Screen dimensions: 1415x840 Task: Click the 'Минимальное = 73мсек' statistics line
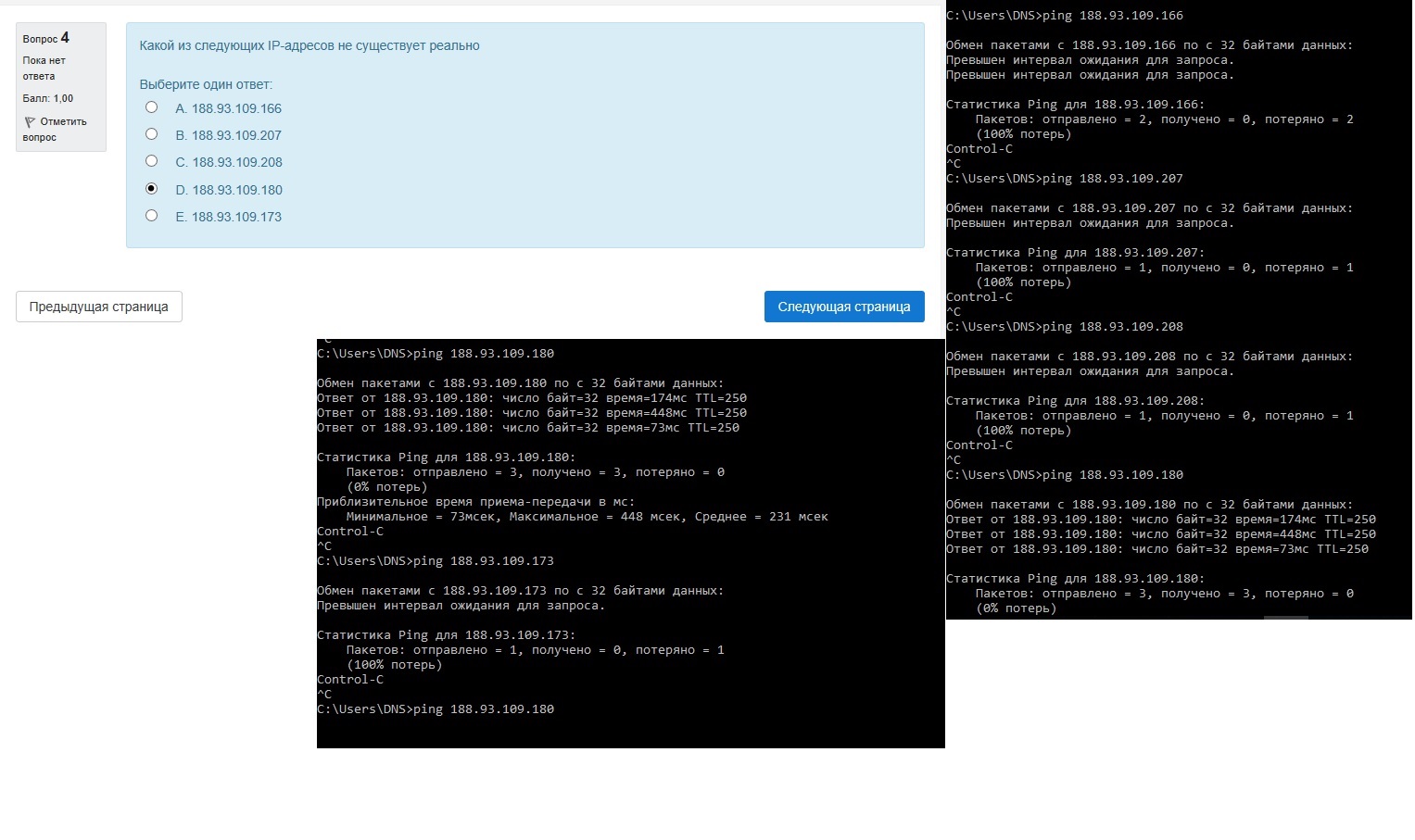[587, 517]
